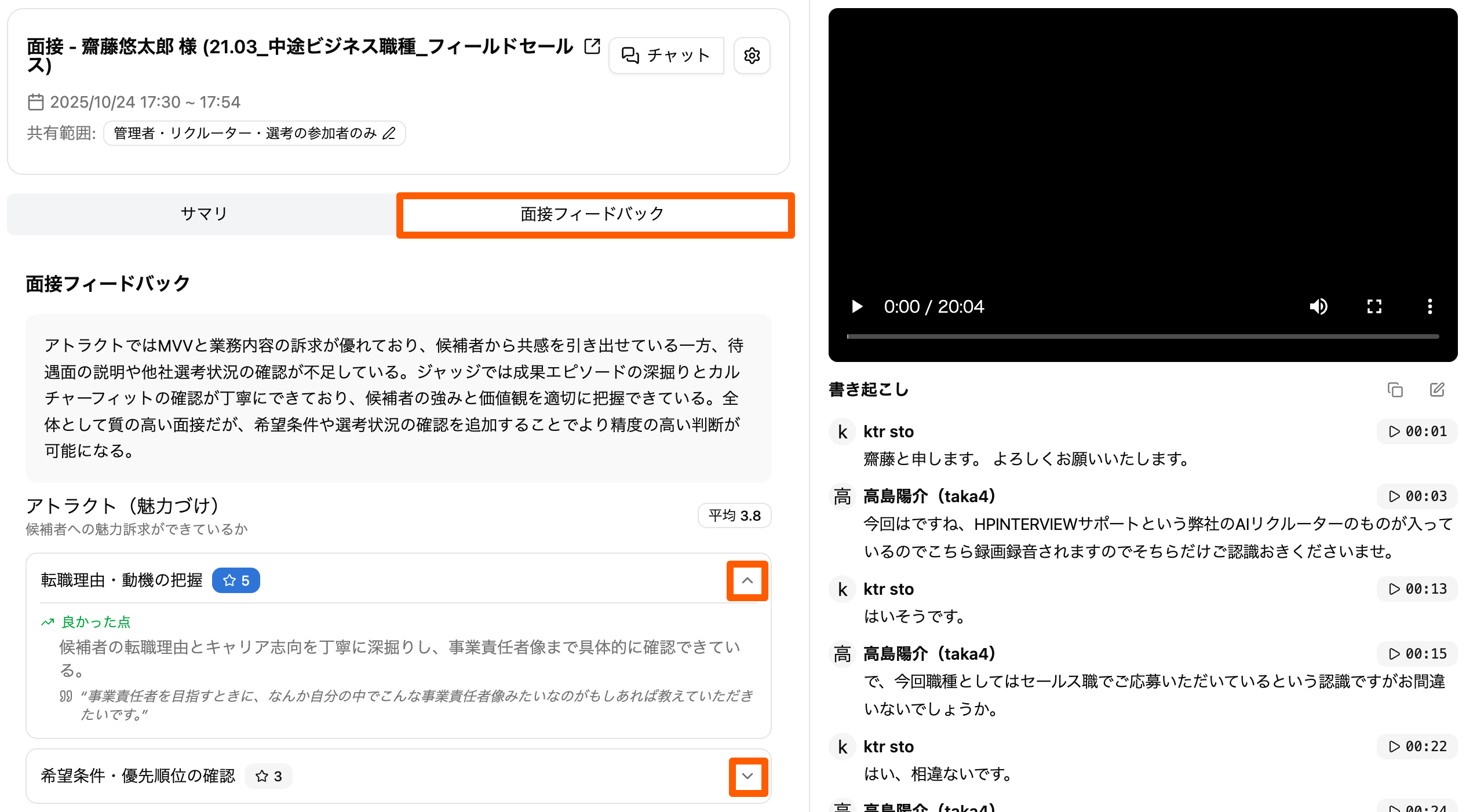Play the interview video
This screenshot has height=812, width=1466.
[x=857, y=306]
